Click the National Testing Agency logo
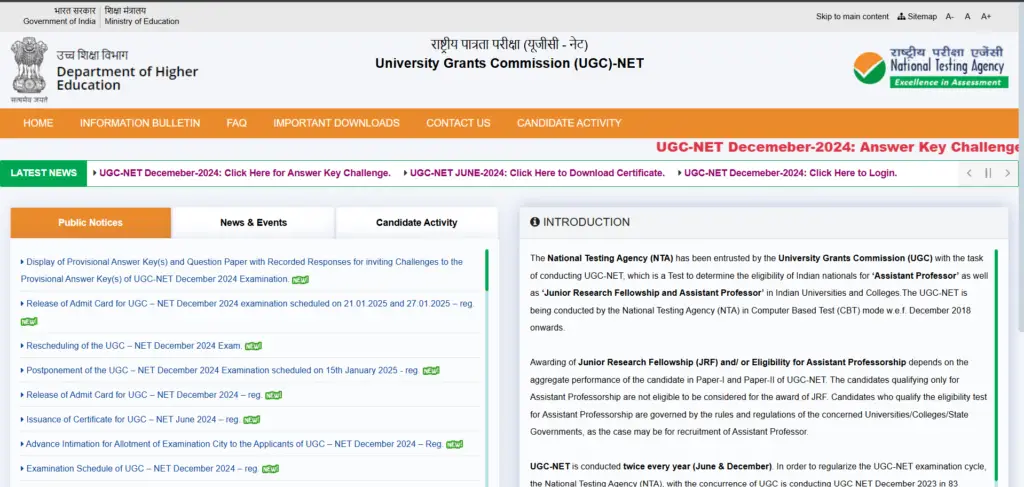The width and height of the screenshot is (1024, 487). [931, 68]
